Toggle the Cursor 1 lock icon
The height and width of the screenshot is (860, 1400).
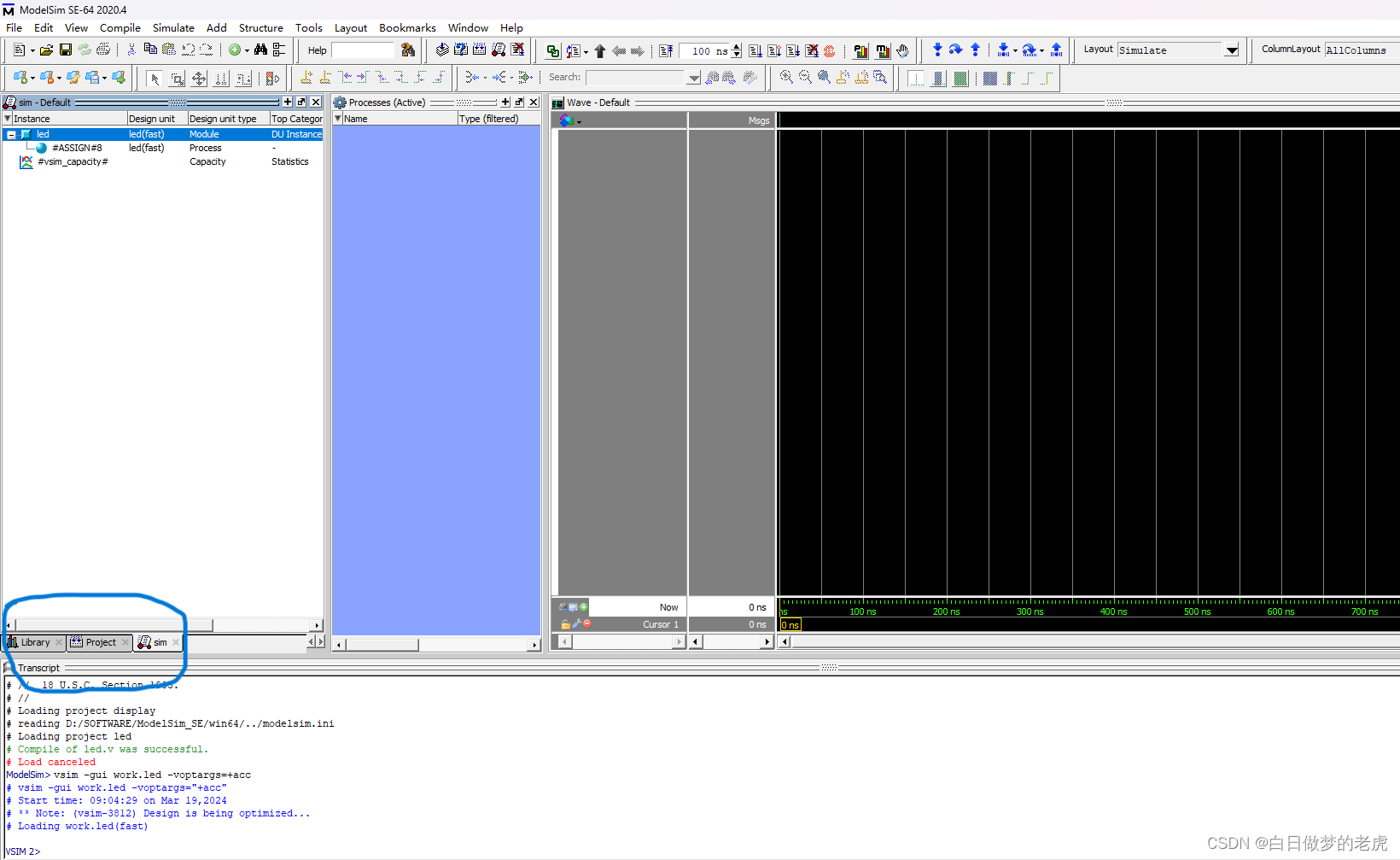point(565,624)
